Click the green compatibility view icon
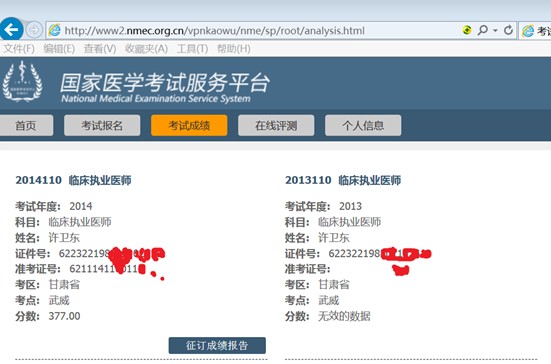This screenshot has width=551, height=364. pos(467,30)
